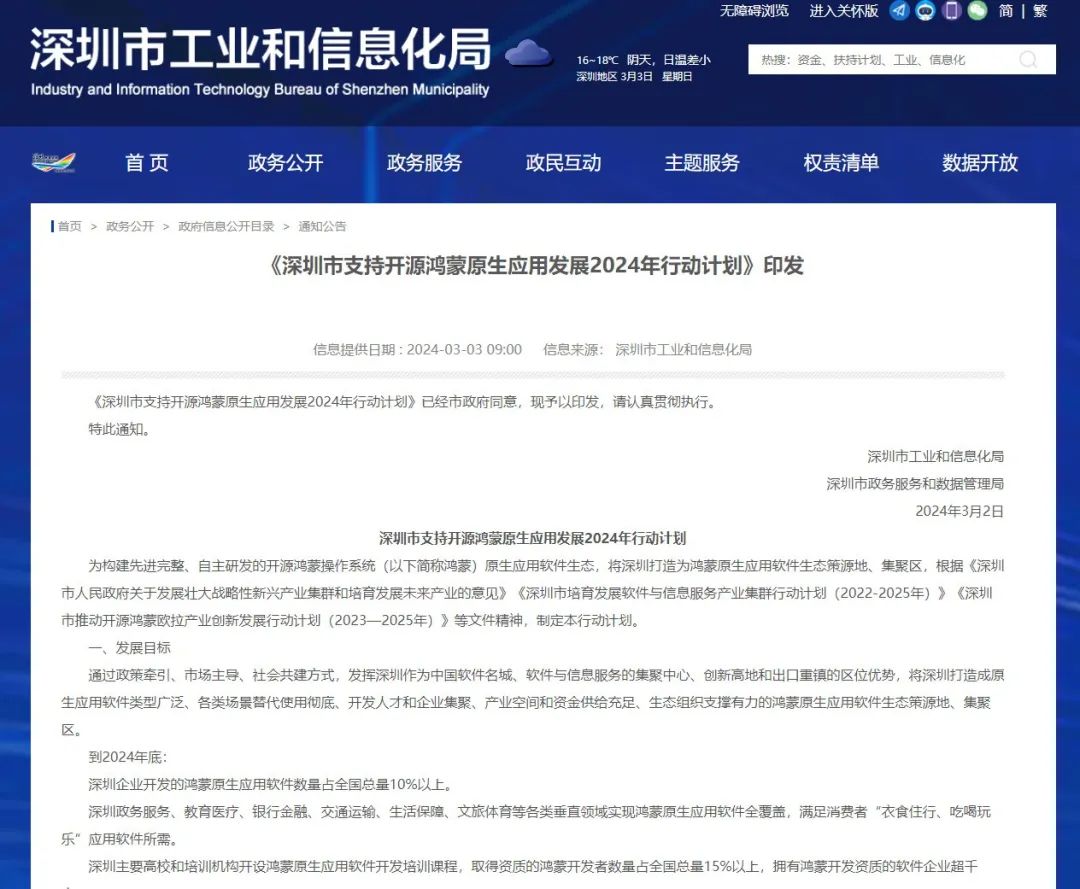Screen dimensions: 1080x889
Task: Click 政府信息公开目录 breadcrumb link
Action: point(226,227)
